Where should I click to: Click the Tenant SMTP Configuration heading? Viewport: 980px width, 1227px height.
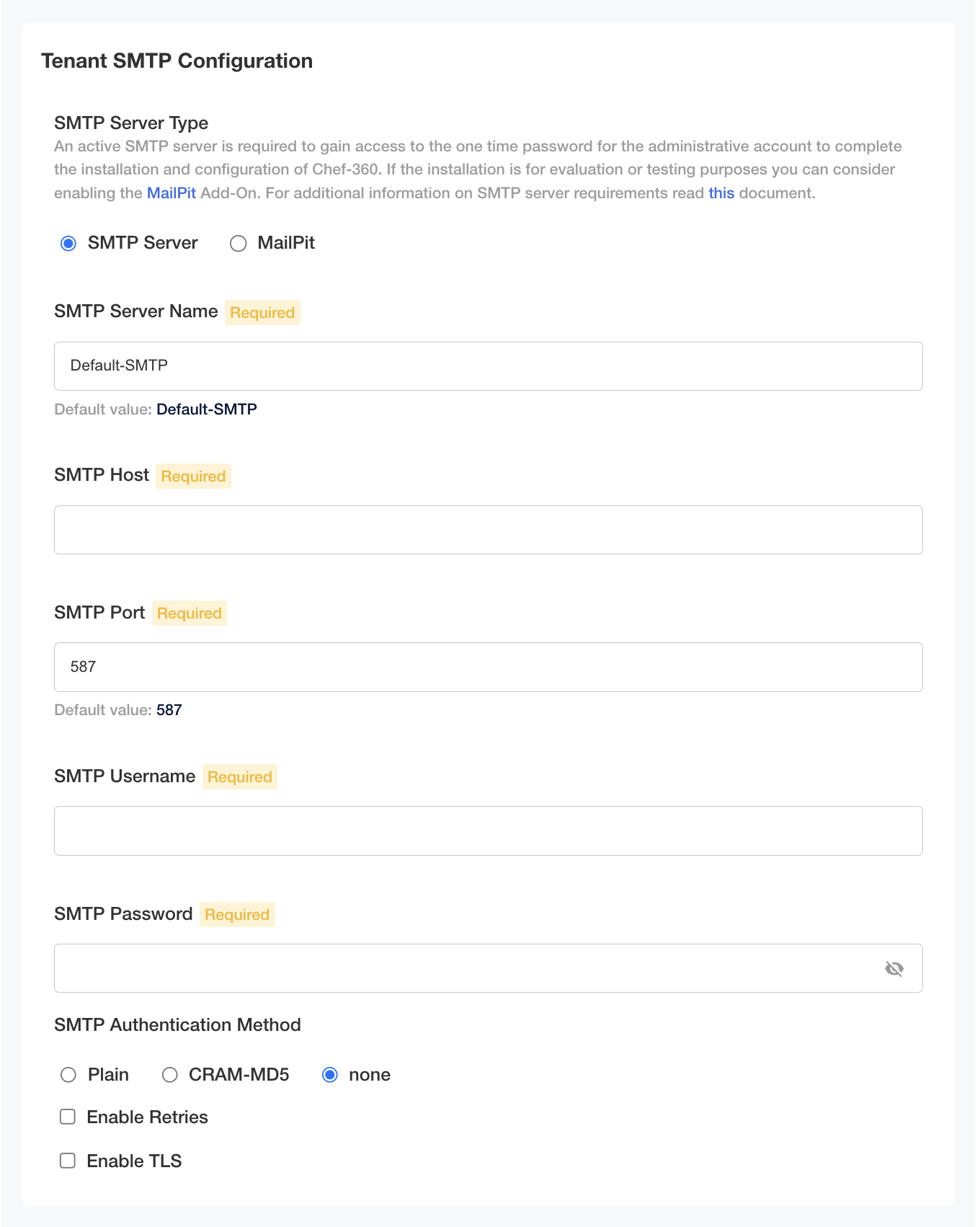click(x=177, y=61)
